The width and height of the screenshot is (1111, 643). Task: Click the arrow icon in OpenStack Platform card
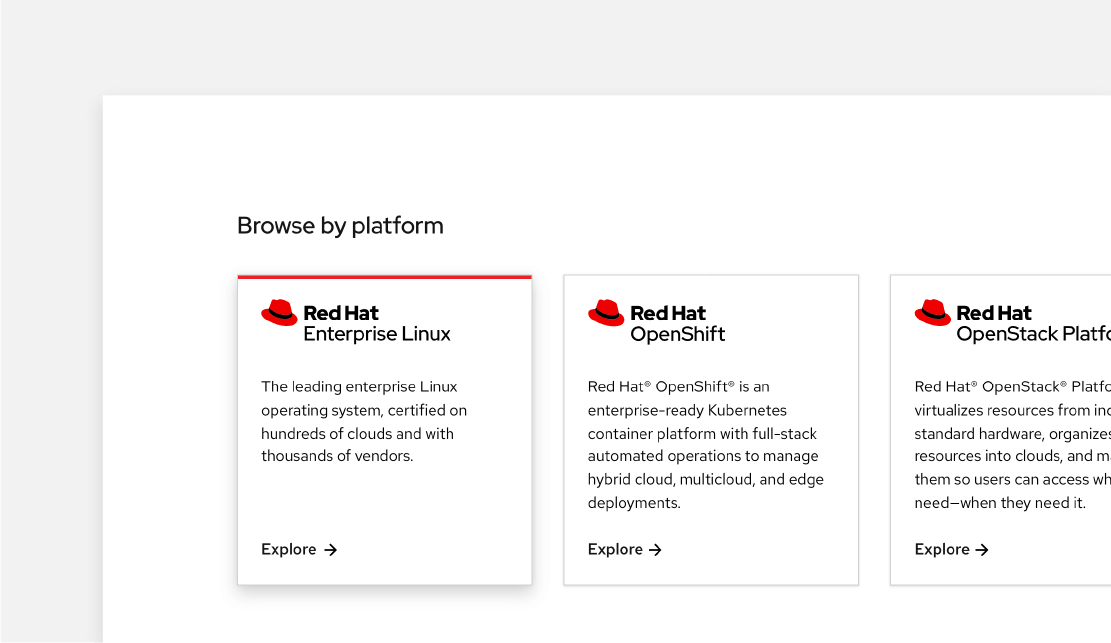[x=982, y=550]
